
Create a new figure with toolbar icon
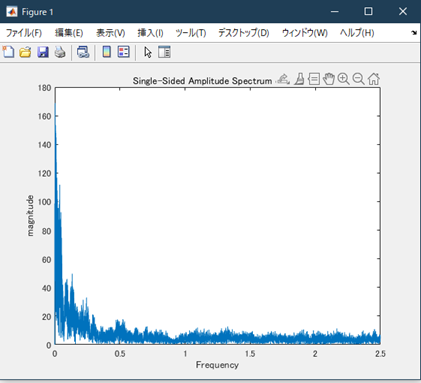tap(8, 52)
